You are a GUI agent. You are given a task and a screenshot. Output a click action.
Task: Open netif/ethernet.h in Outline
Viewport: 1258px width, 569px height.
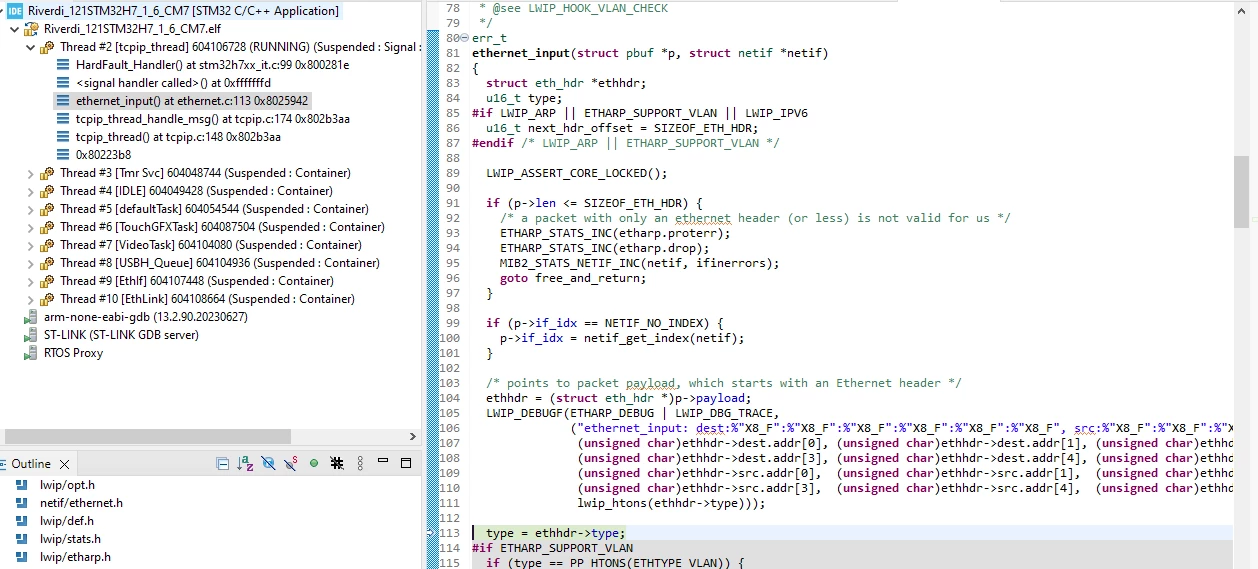[x=81, y=503]
